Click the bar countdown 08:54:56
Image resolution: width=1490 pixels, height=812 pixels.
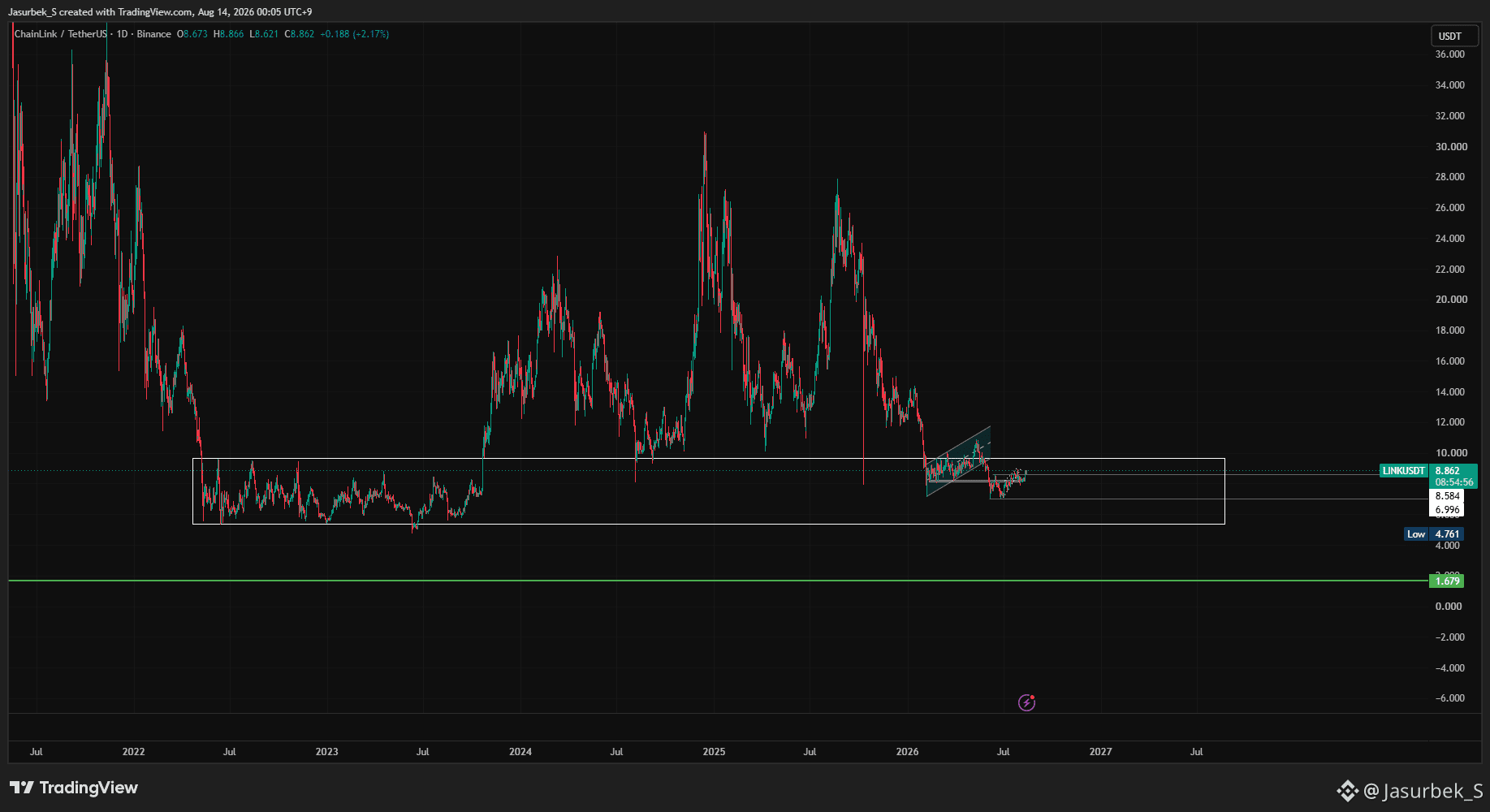pos(1453,482)
